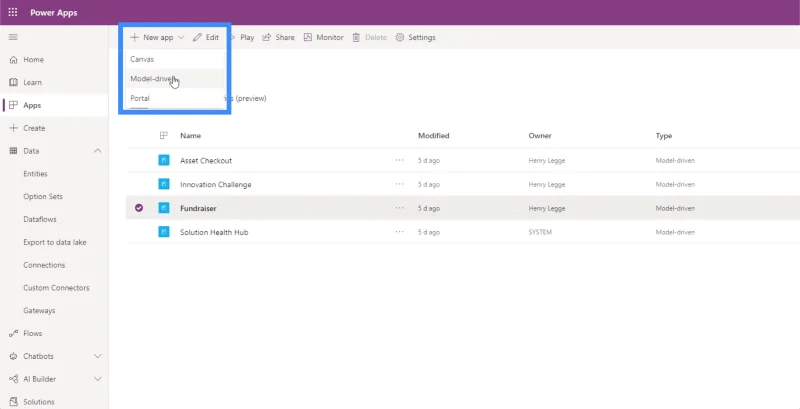This screenshot has height=409, width=800.
Task: Open more options for Asset Checkout
Action: click(x=399, y=160)
